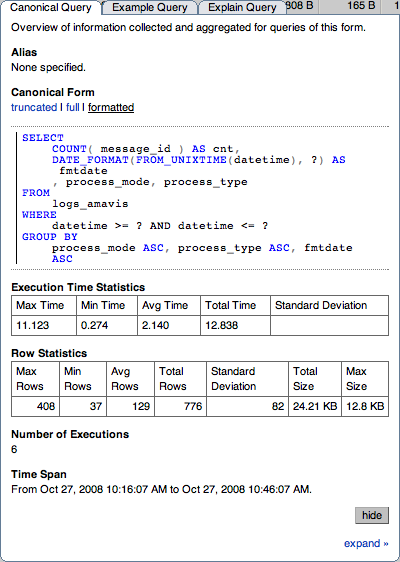
Task: Click the Row Statistics heading
Action: pyautogui.click(x=49, y=353)
